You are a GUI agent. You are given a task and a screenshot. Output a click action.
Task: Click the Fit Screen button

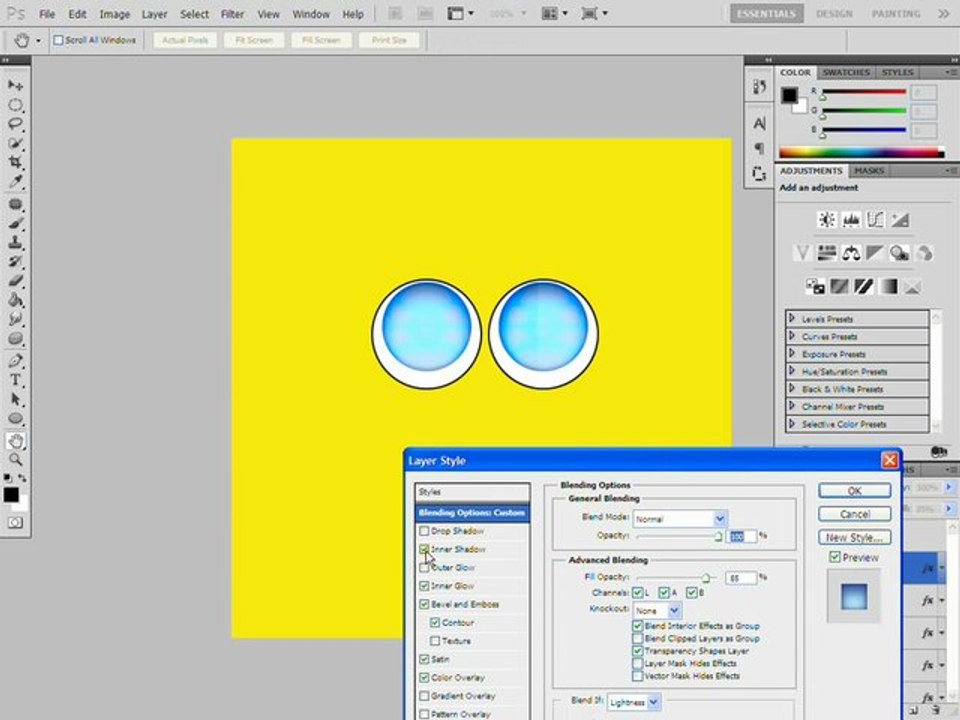254,40
